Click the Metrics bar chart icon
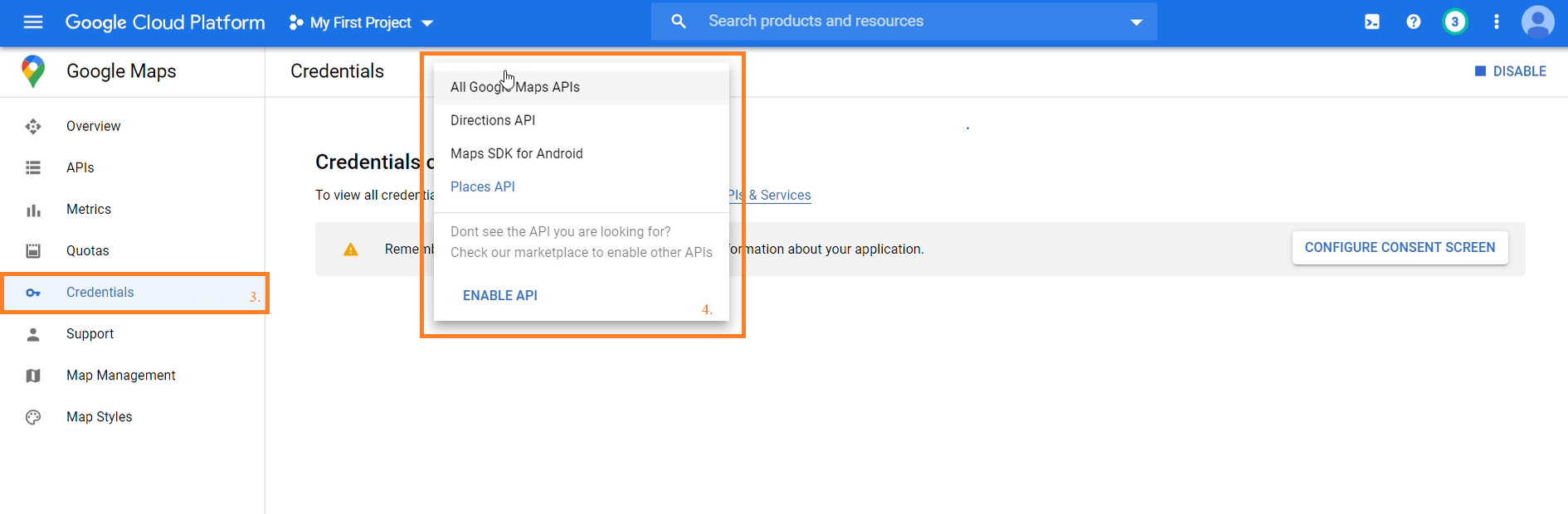The width and height of the screenshot is (1568, 514). point(33,210)
